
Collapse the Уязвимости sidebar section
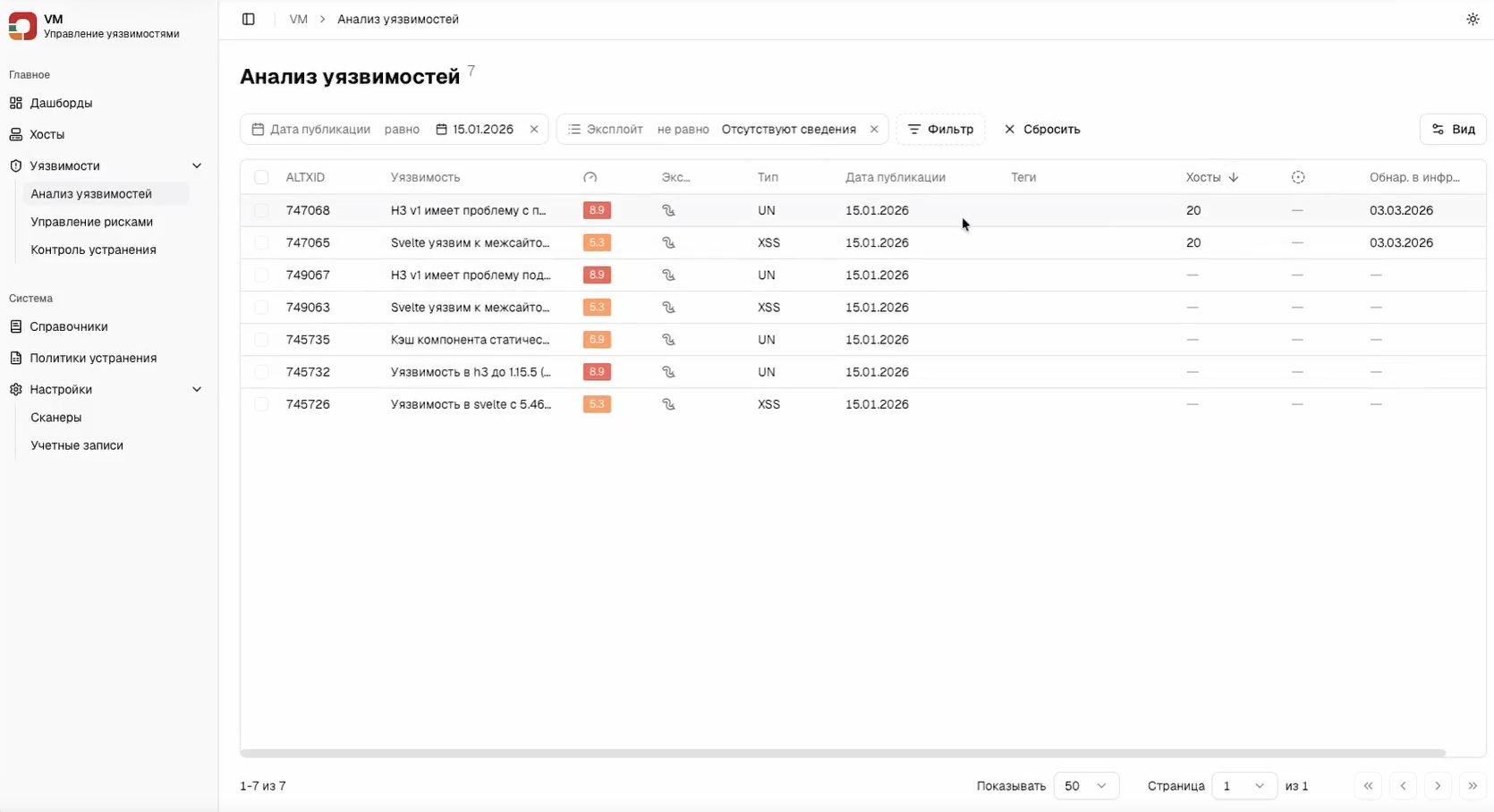(197, 166)
